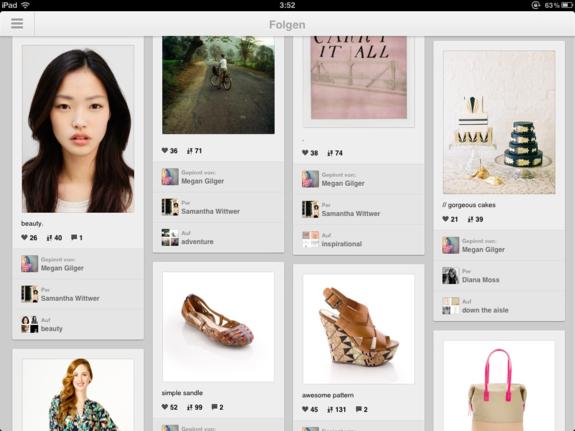Tap the repin icon showing 40
This screenshot has width=575, height=431.
50,238
